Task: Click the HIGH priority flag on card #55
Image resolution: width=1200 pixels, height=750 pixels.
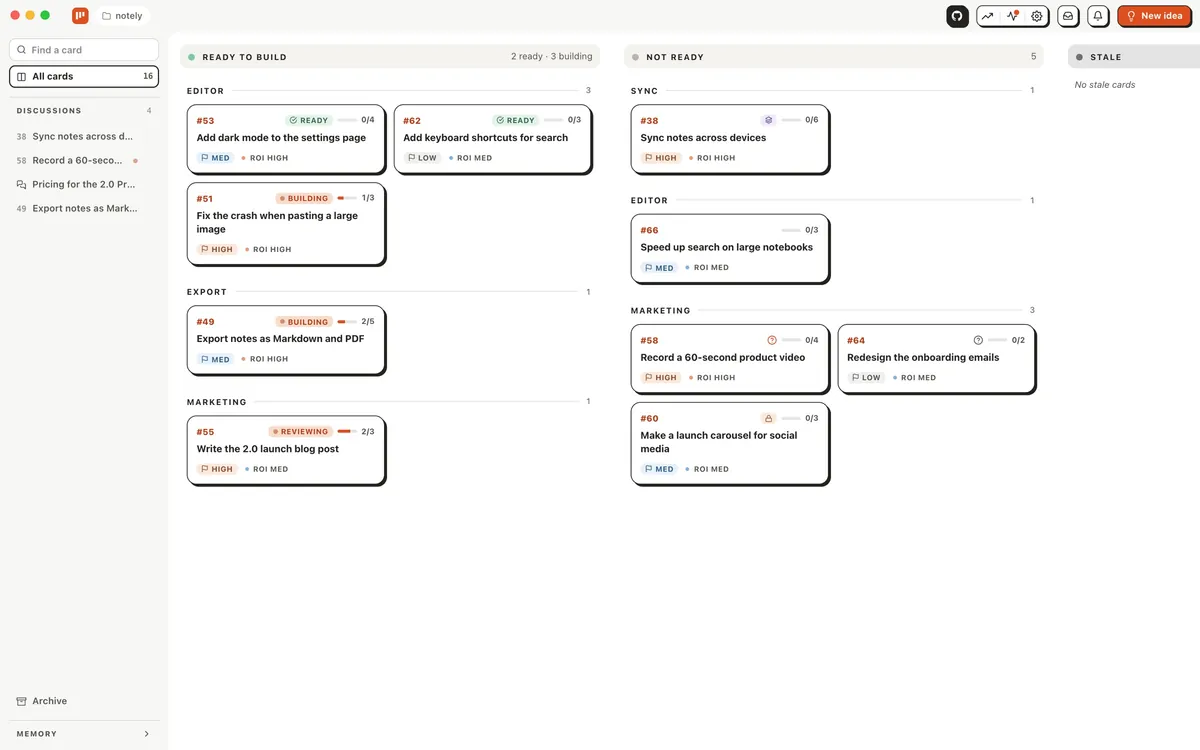Action: click(x=217, y=469)
